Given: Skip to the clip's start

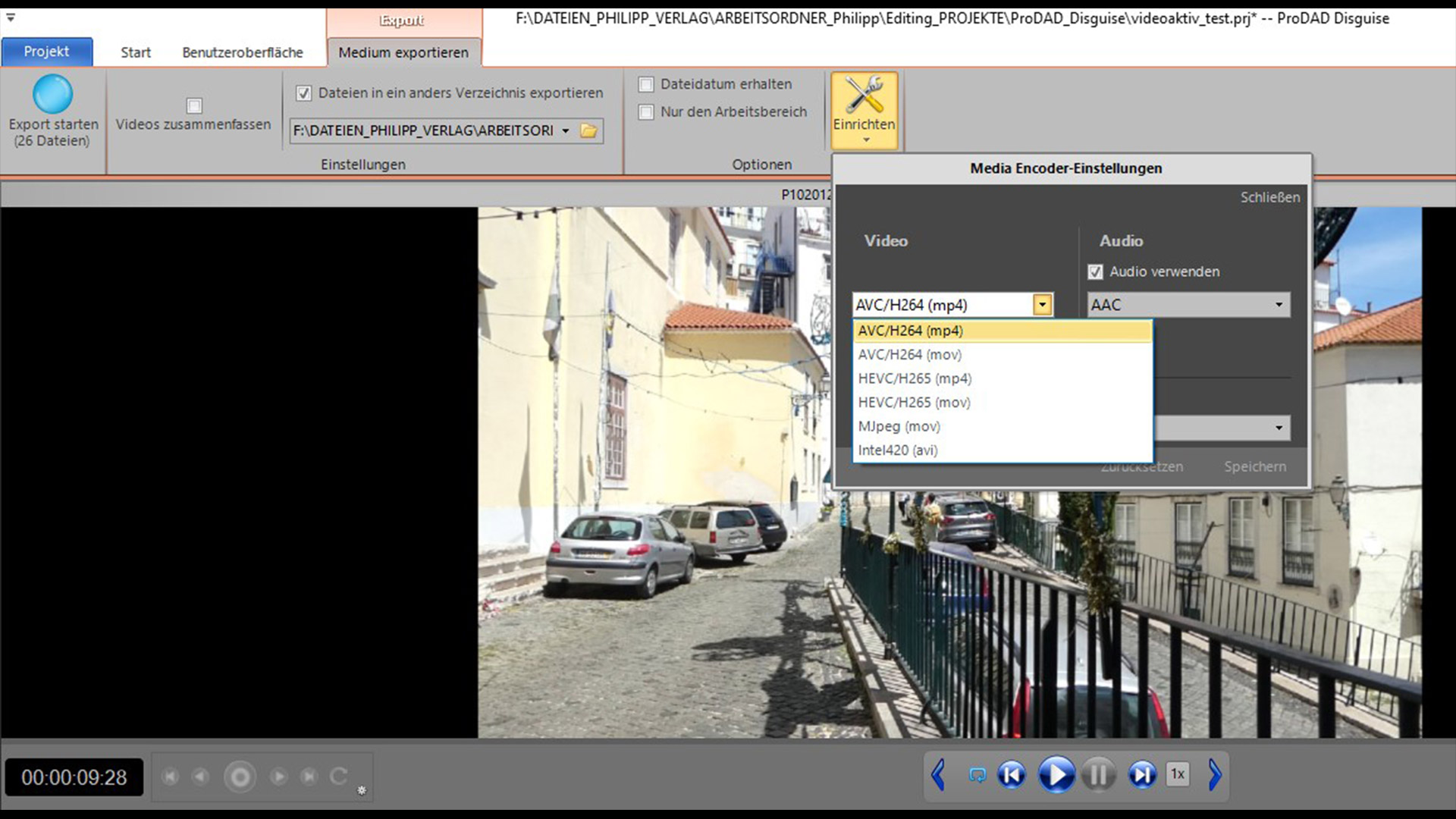Looking at the screenshot, I should [x=1012, y=774].
